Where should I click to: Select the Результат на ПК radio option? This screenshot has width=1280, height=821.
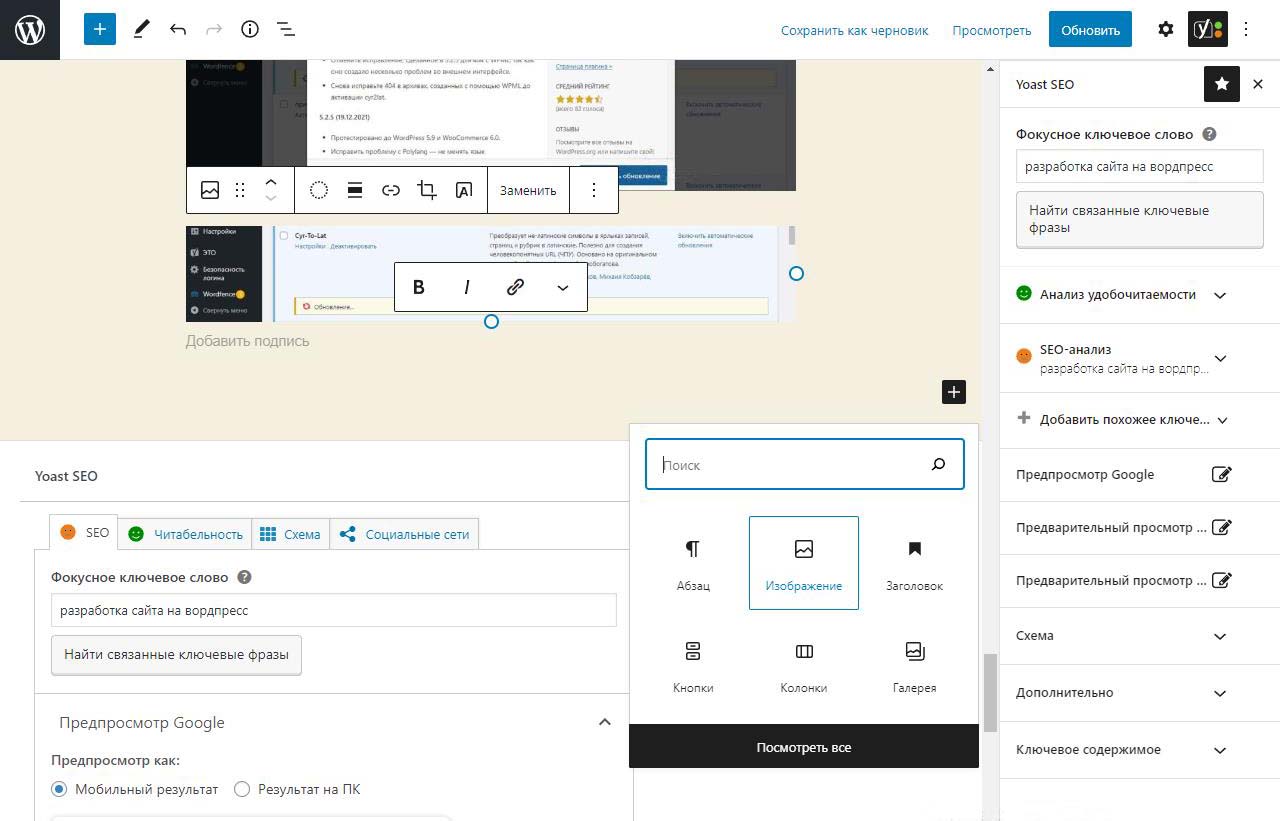pos(242,789)
